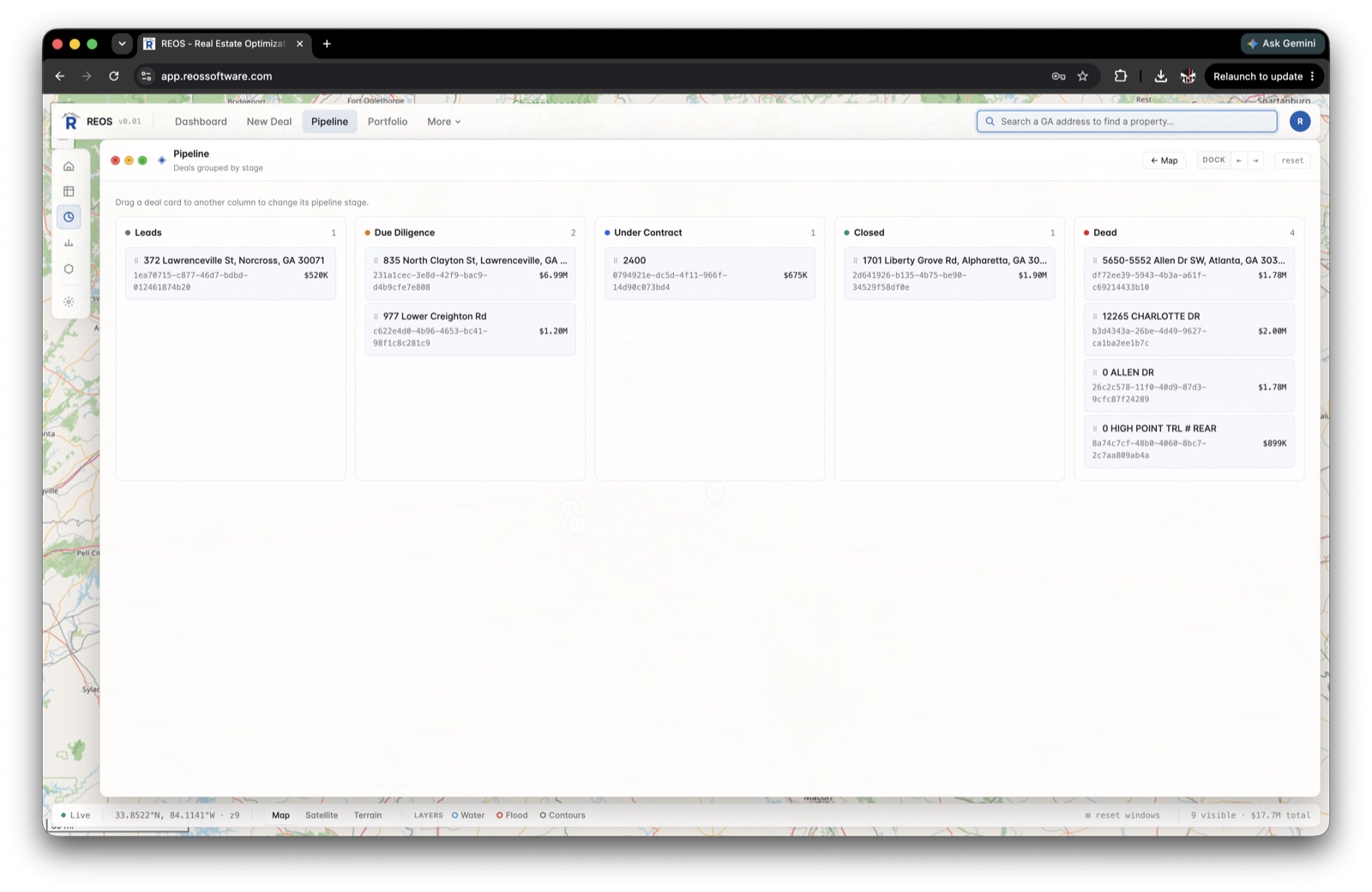Click the R user avatar
Screen dimensions: 1372x892
(x=1300, y=122)
